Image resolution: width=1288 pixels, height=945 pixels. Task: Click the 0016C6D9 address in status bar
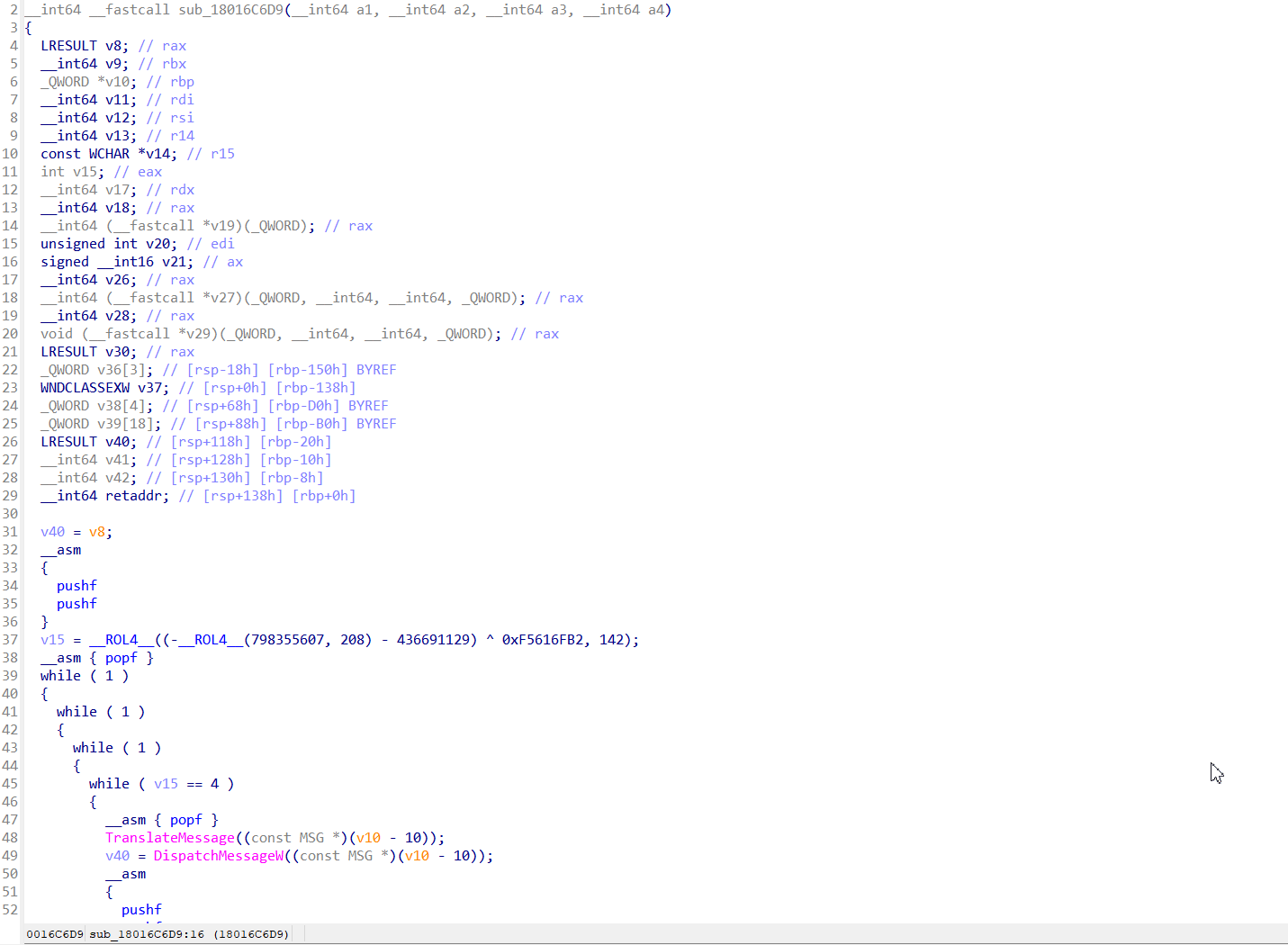click(54, 934)
